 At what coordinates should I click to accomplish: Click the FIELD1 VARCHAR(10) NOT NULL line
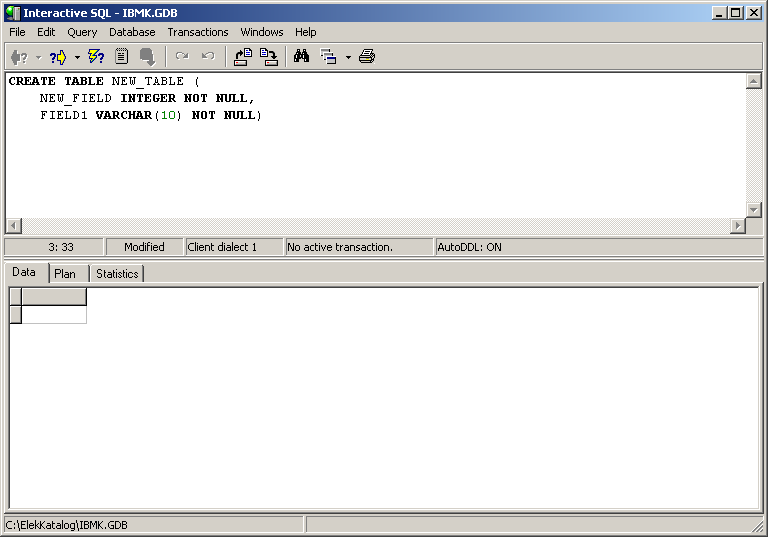pyautogui.click(x=151, y=116)
